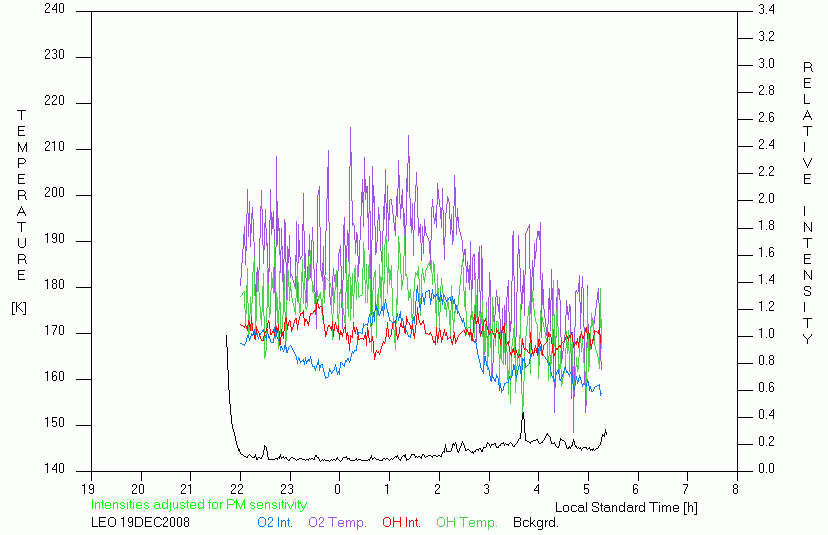Click the 19 hour label on time axis
Screen dimensions: 828x535
click(88, 490)
